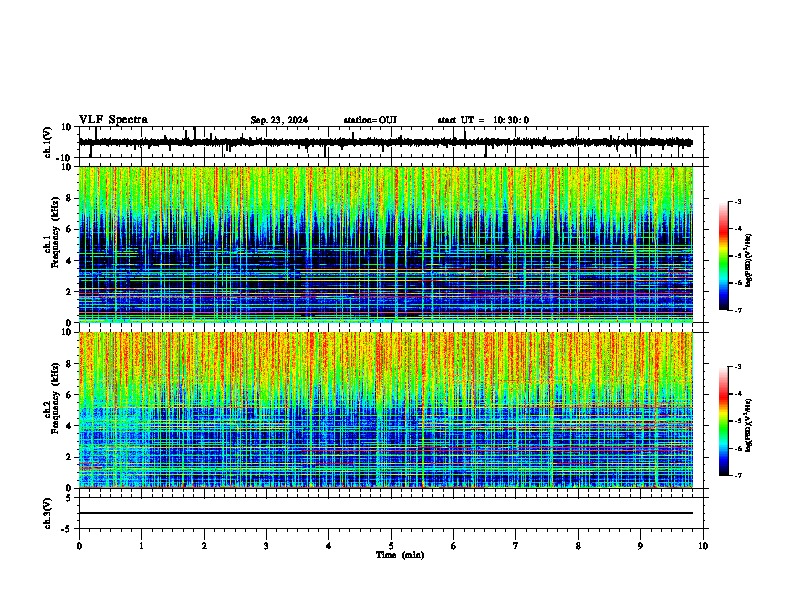Screen dimensions: 792x612
Task: Click the ch.2 "Frequency (kHz)" axis label
Action: pos(55,398)
